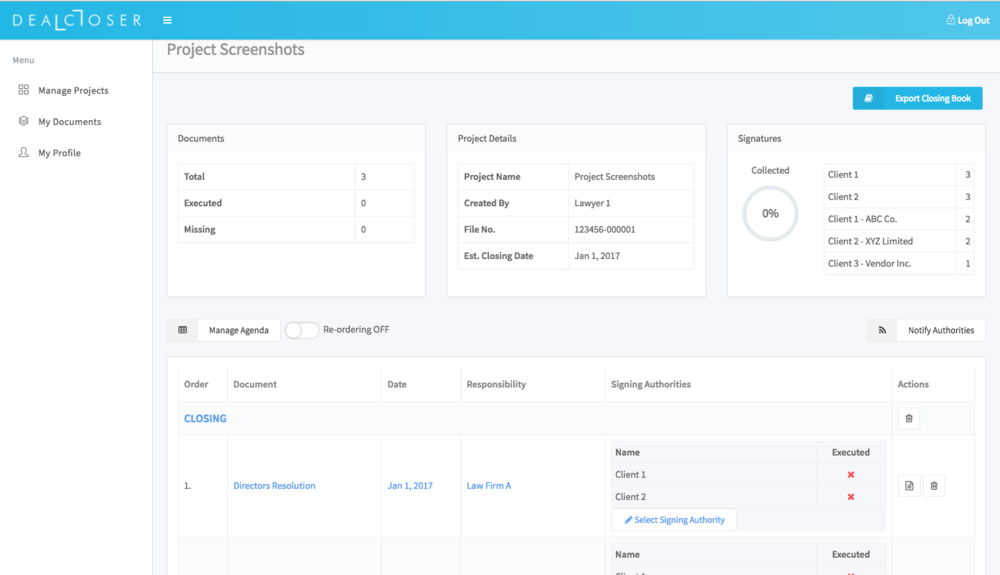Click the Signing Authorities column header
The height and width of the screenshot is (575, 1000).
651,384
